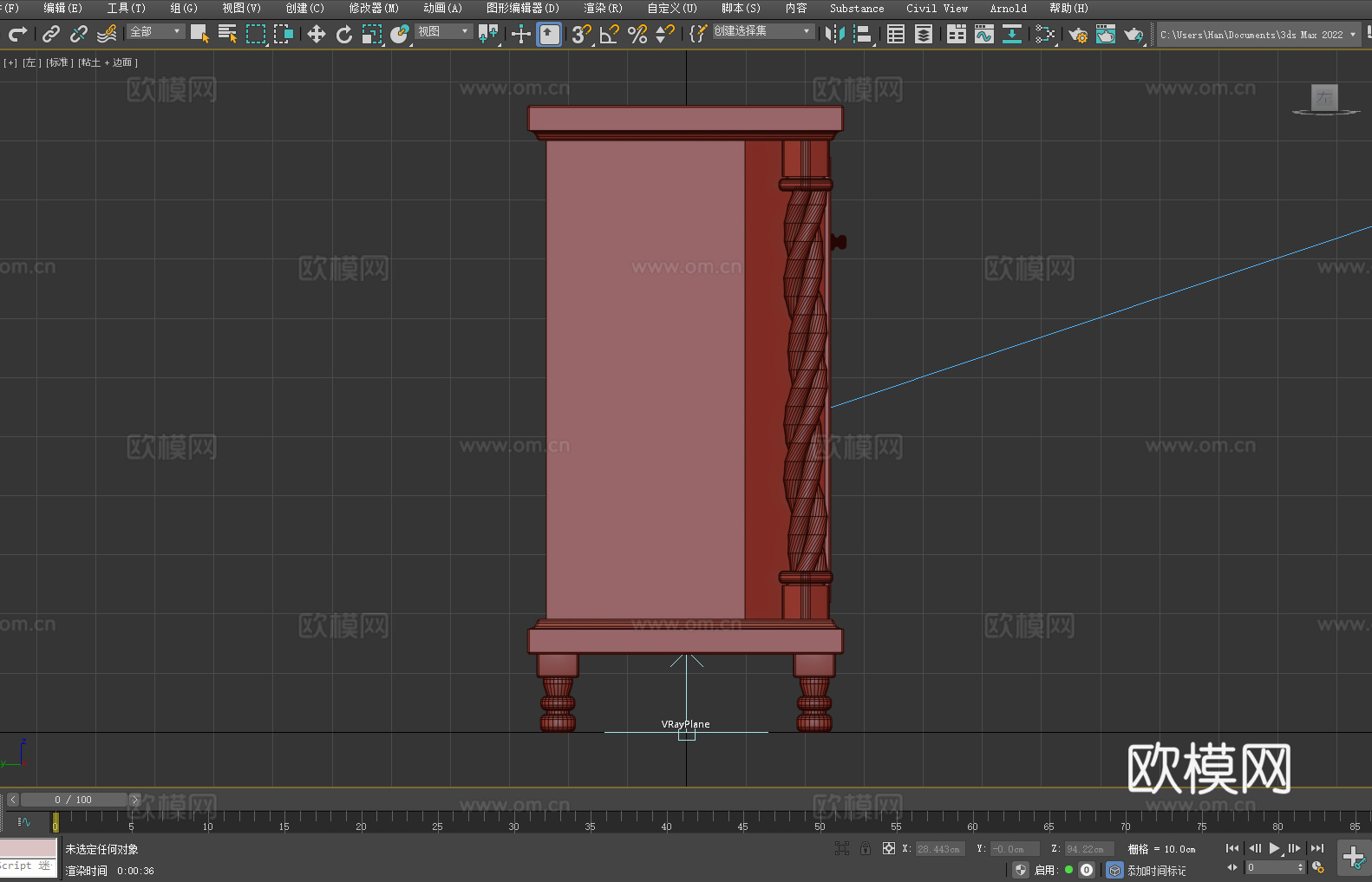Open the Civil View menu
This screenshot has height=882, width=1372.
click(937, 8)
